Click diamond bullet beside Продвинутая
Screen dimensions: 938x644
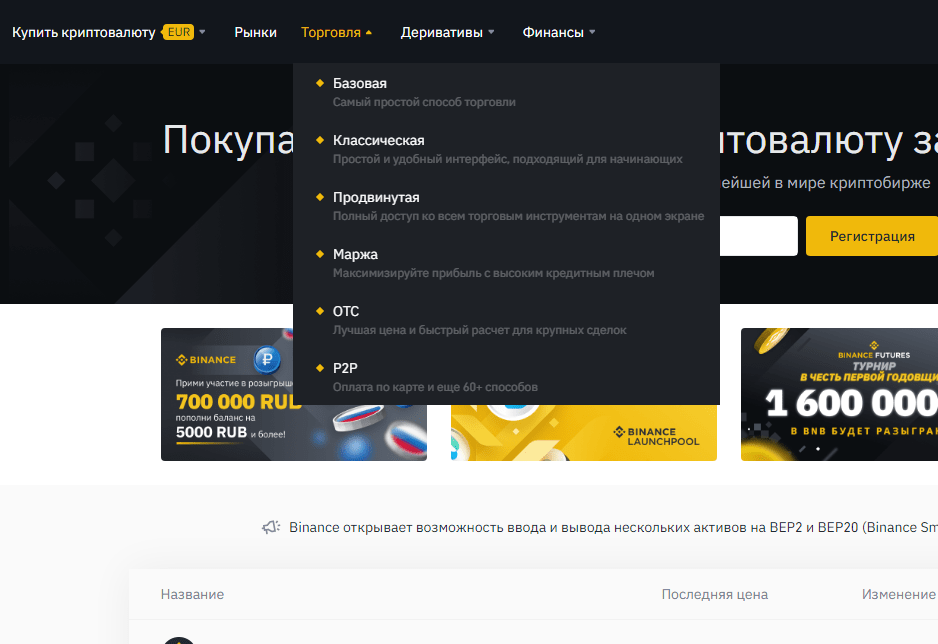pyautogui.click(x=320, y=197)
